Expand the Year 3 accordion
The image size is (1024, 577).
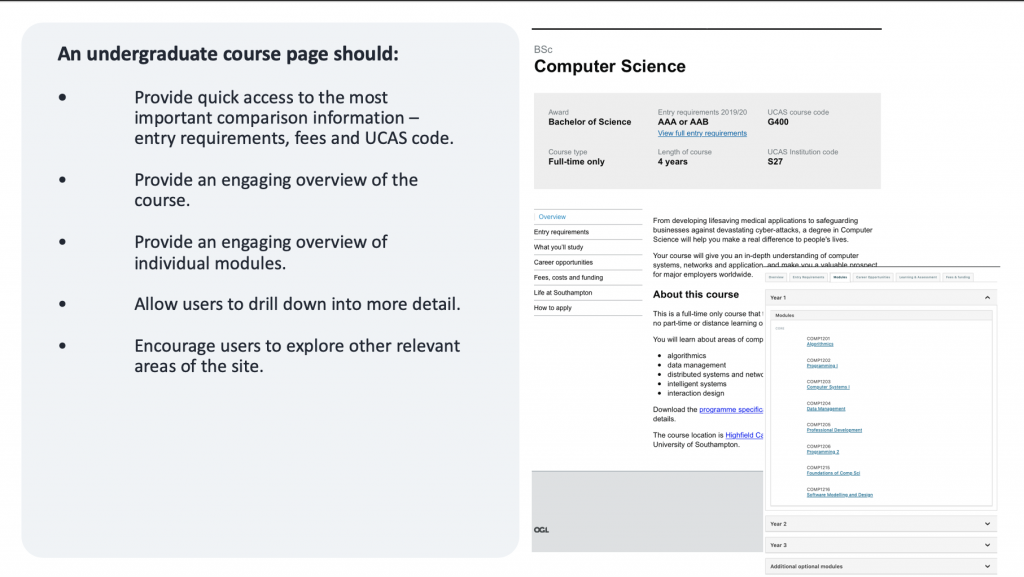880,545
